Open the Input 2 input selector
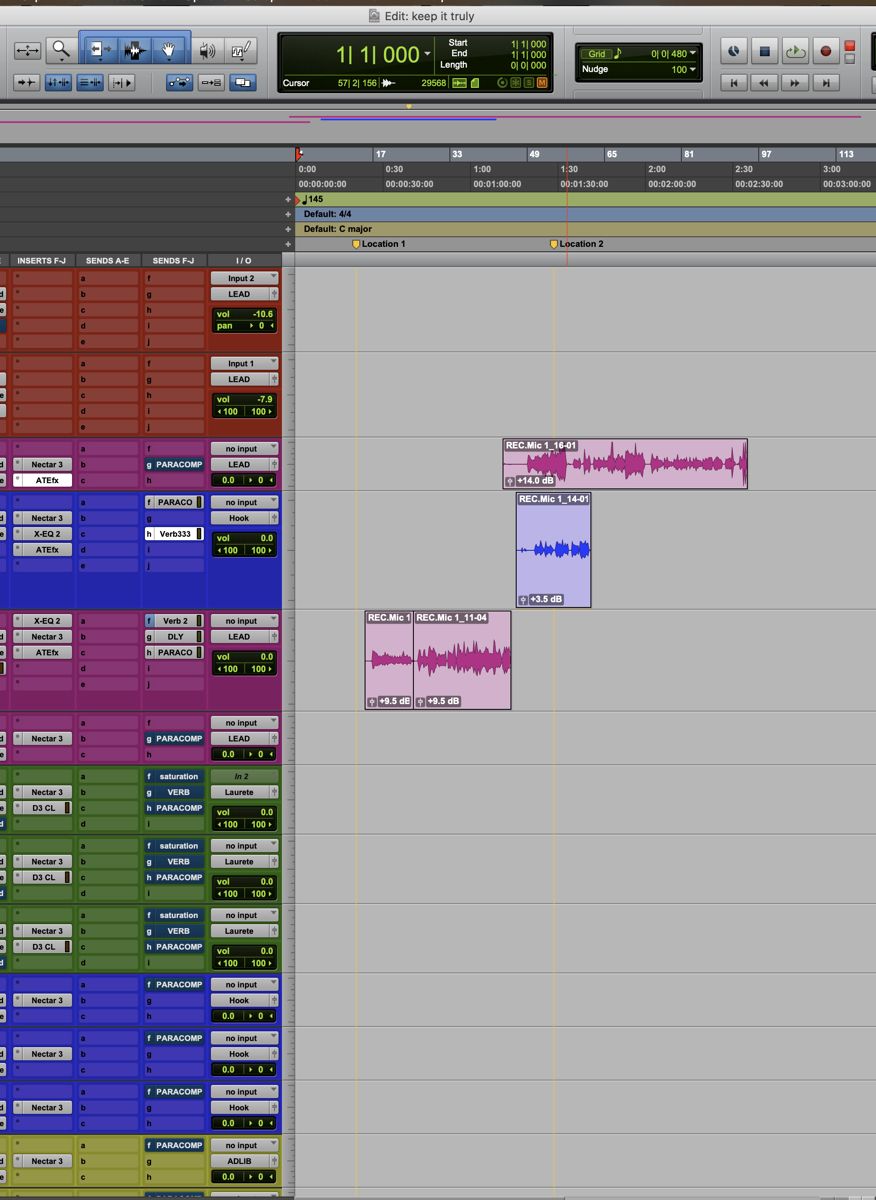This screenshot has width=876, height=1200. (244, 278)
